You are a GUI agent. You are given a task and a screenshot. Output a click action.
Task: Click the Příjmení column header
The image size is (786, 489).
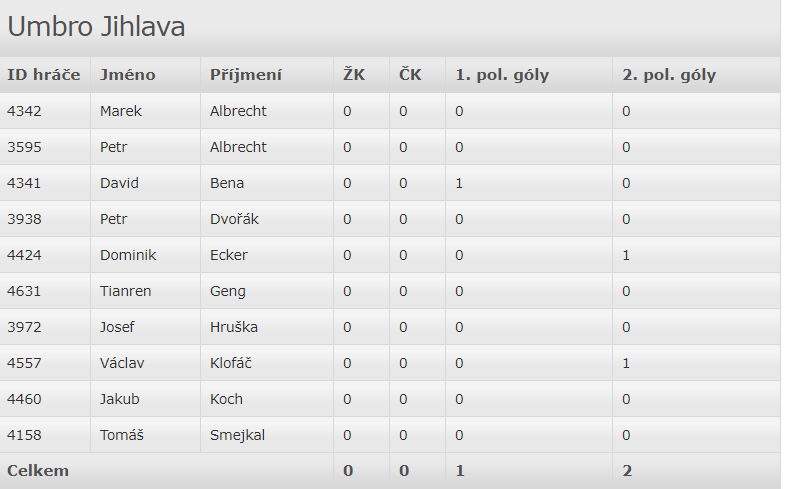pos(246,75)
